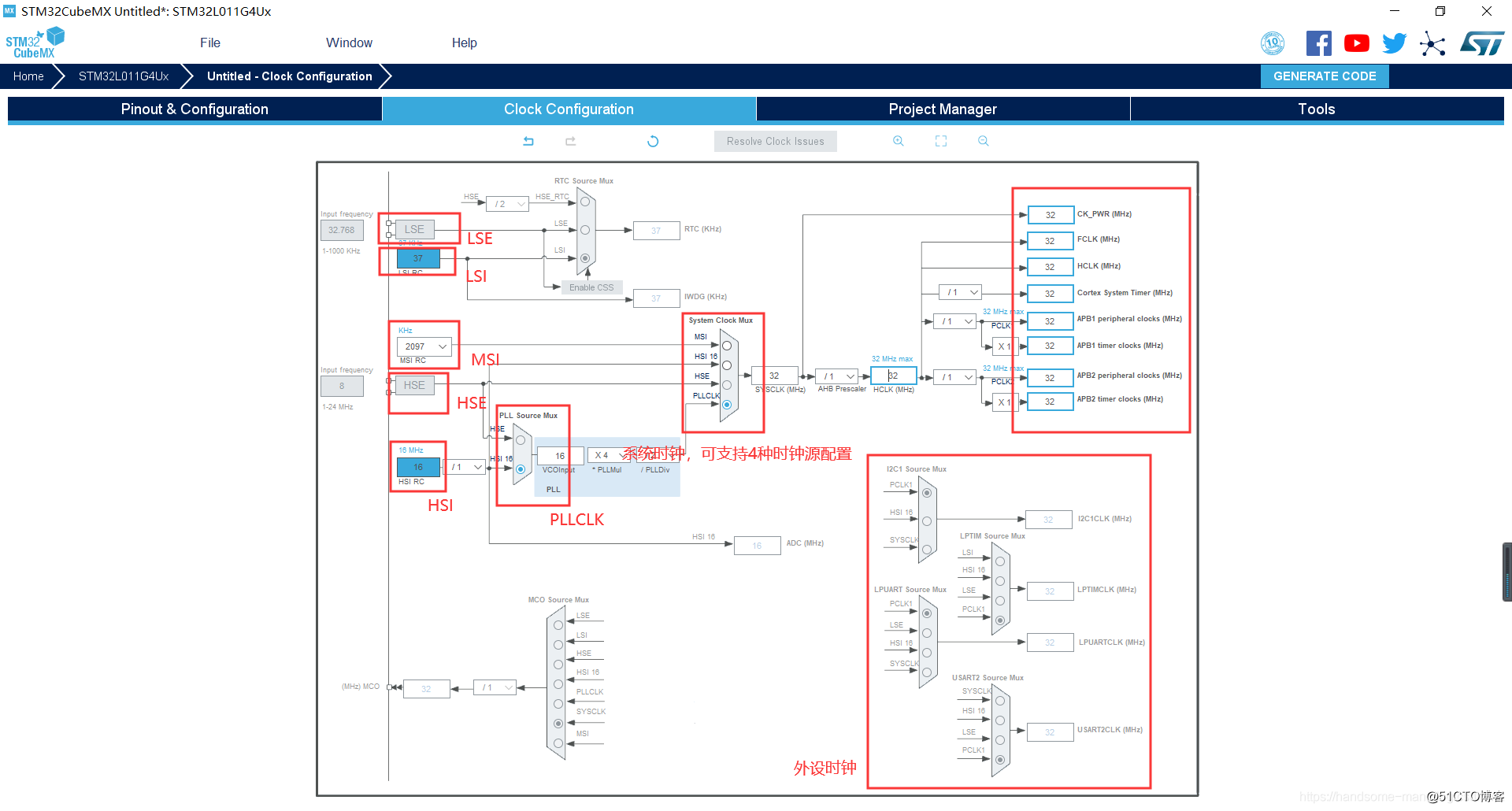Viewport: 1512px width, 811px height.
Task: Click the HSI RC 16 MHz block
Action: (418, 467)
